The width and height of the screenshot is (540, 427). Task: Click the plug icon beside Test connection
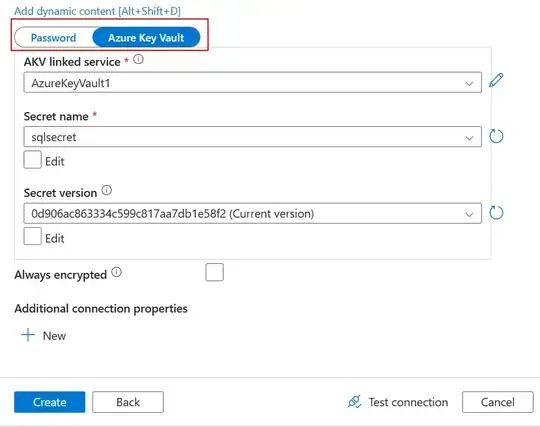[354, 402]
